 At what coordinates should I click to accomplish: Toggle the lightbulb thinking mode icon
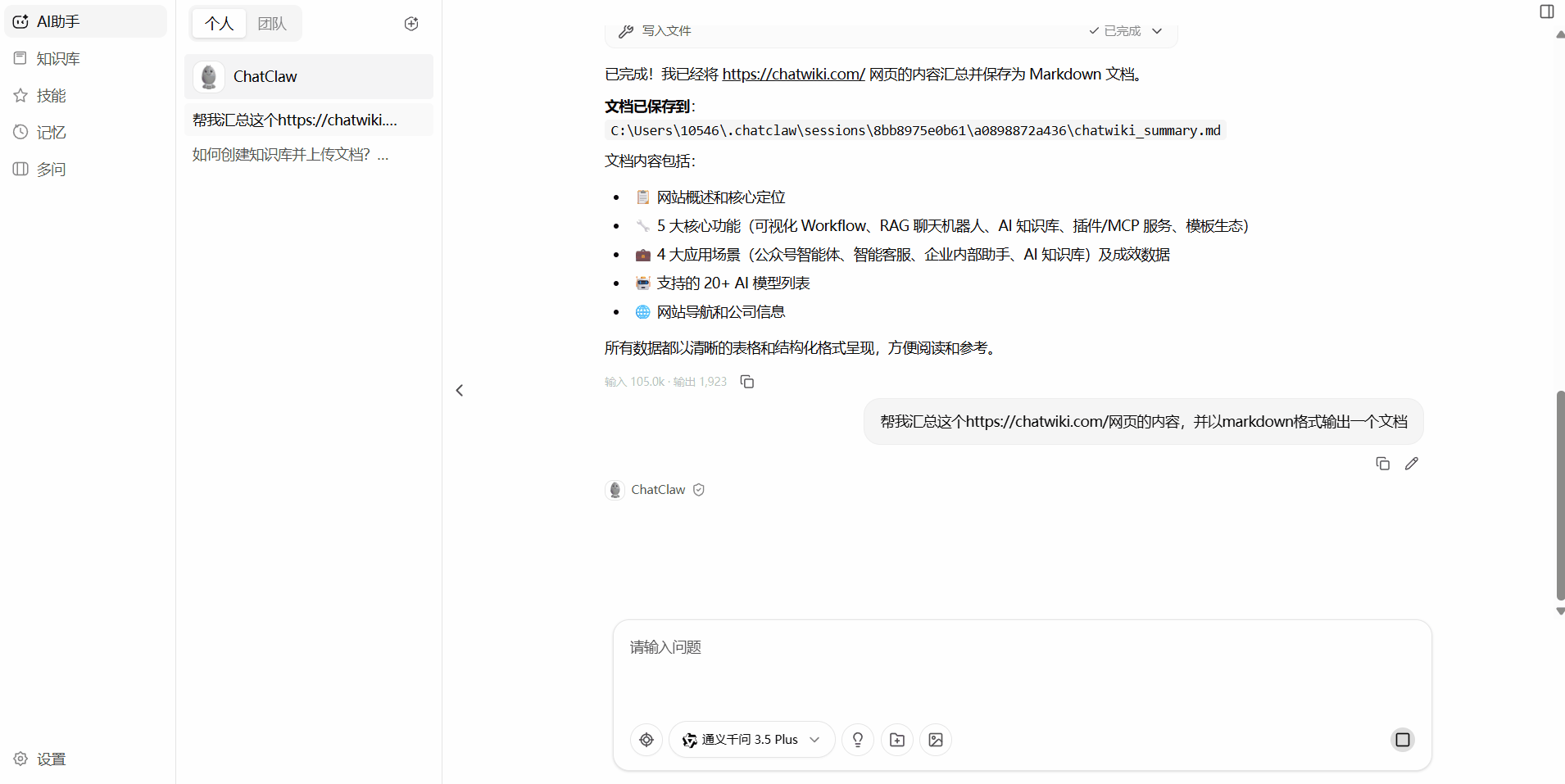(x=857, y=739)
